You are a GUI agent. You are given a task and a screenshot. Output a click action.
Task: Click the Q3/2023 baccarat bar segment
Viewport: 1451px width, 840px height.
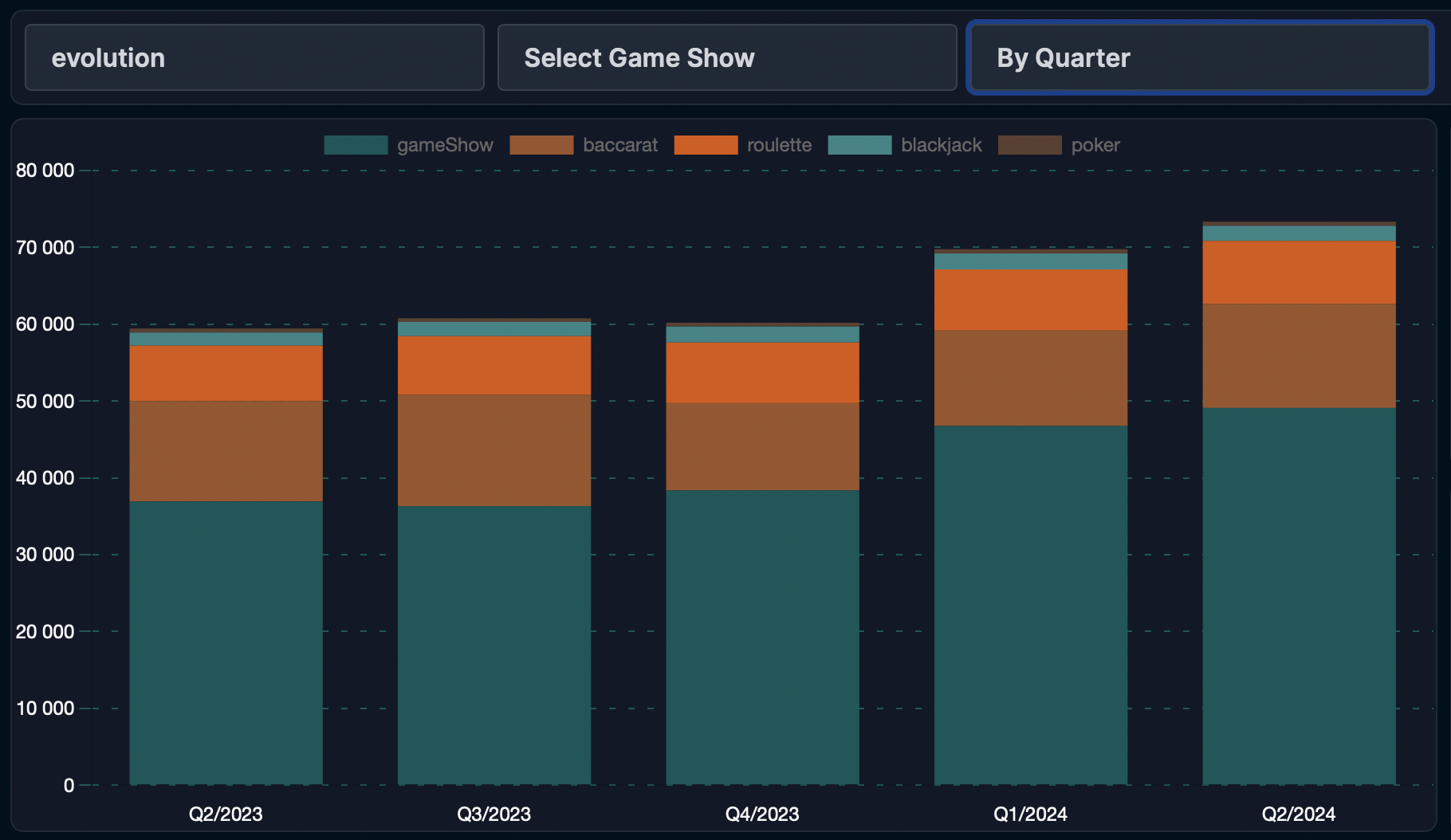tap(494, 450)
